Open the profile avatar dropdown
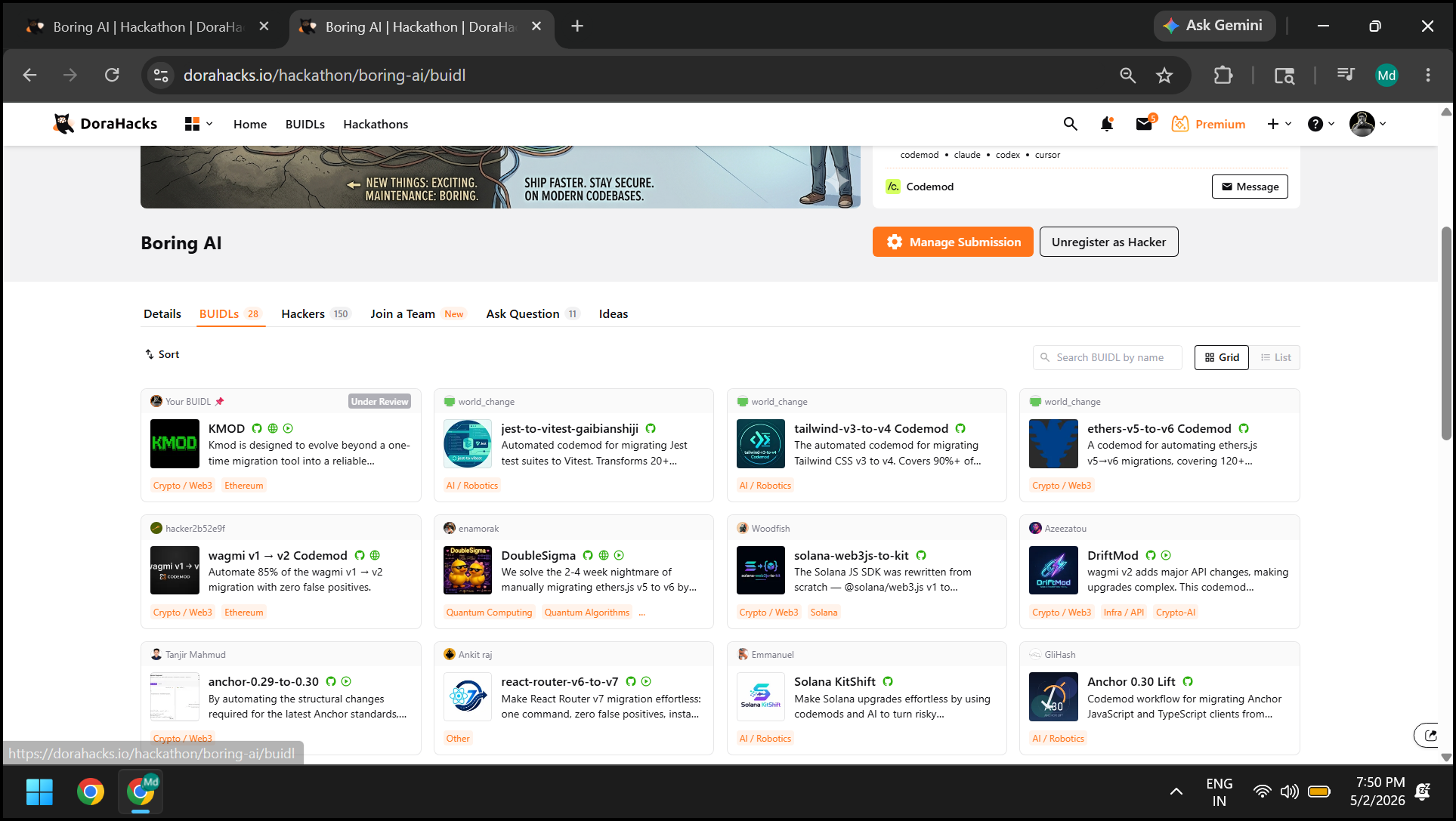 click(x=1368, y=124)
